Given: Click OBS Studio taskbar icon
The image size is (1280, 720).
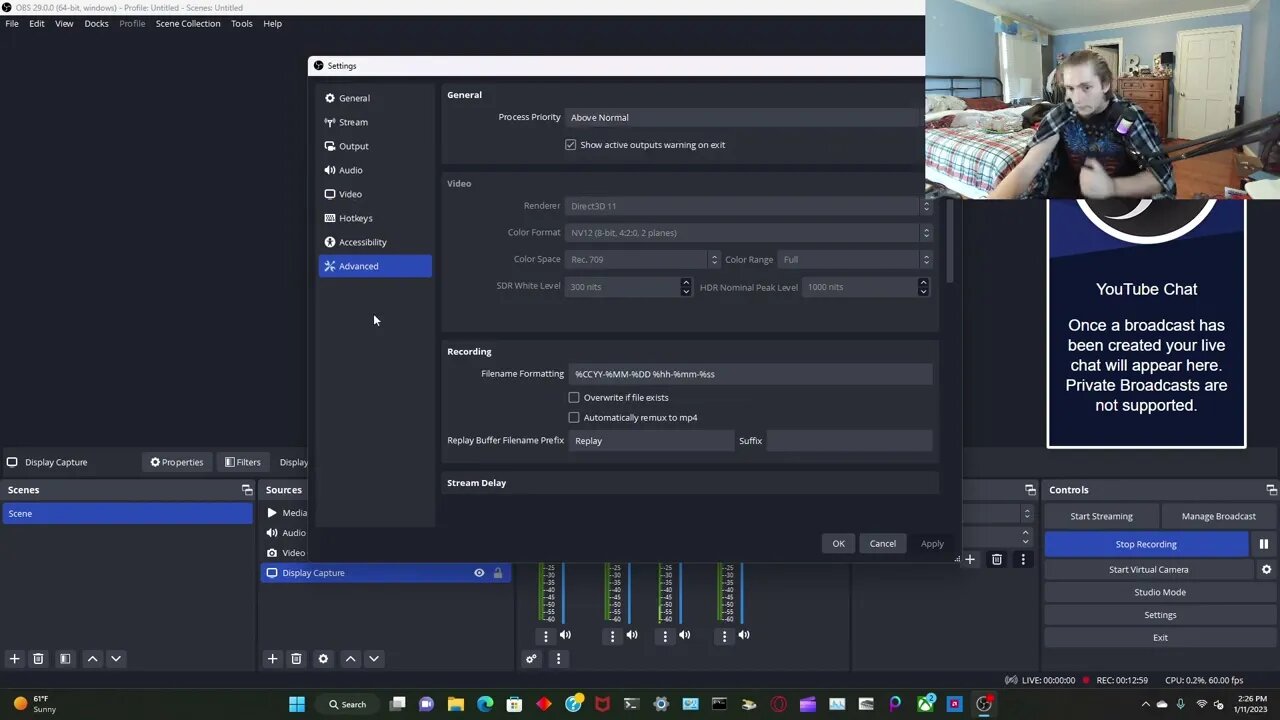Looking at the screenshot, I should click(984, 704).
